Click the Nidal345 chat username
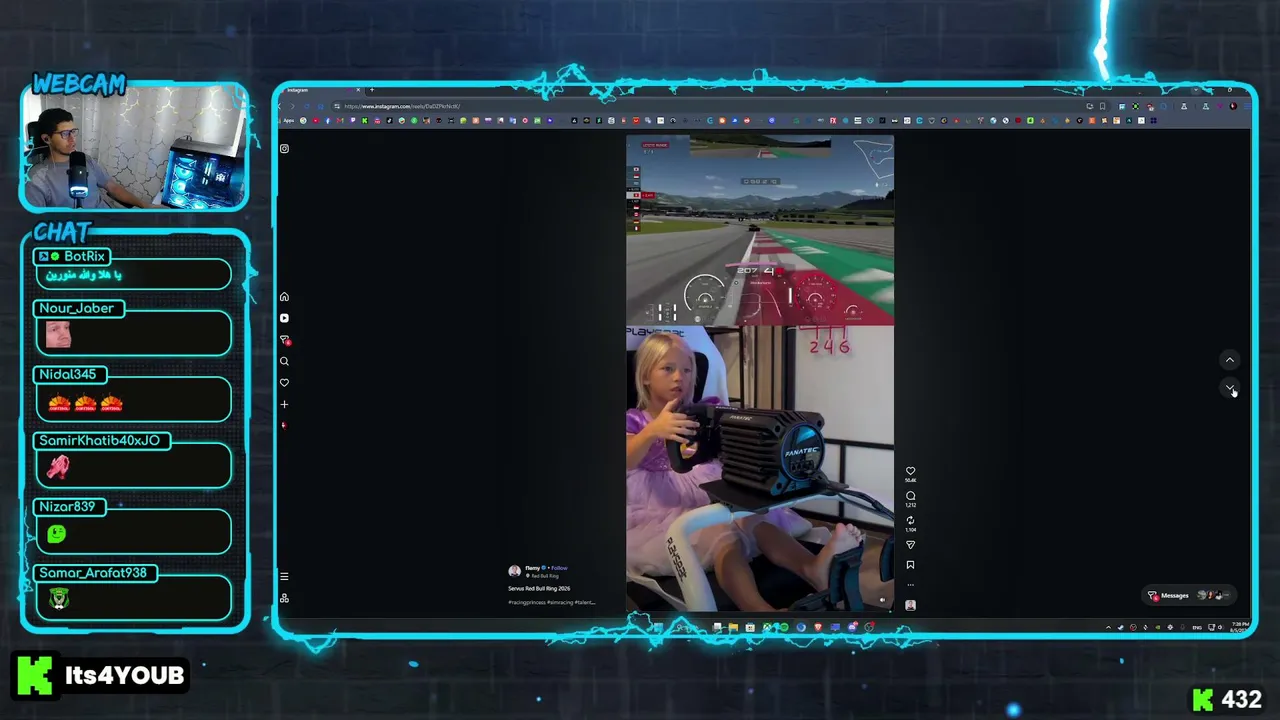Screen dimensions: 1280x720 click(68, 374)
